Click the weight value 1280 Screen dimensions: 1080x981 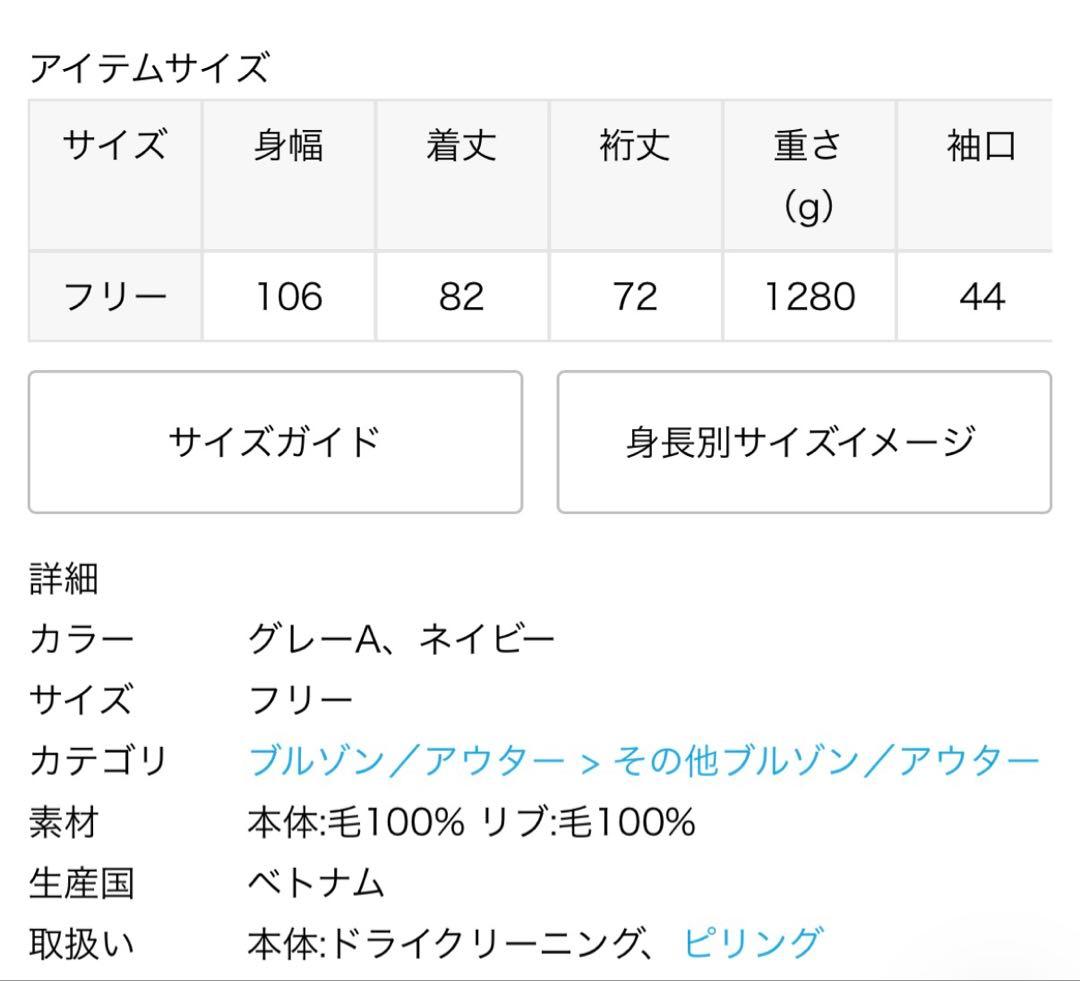[810, 296]
